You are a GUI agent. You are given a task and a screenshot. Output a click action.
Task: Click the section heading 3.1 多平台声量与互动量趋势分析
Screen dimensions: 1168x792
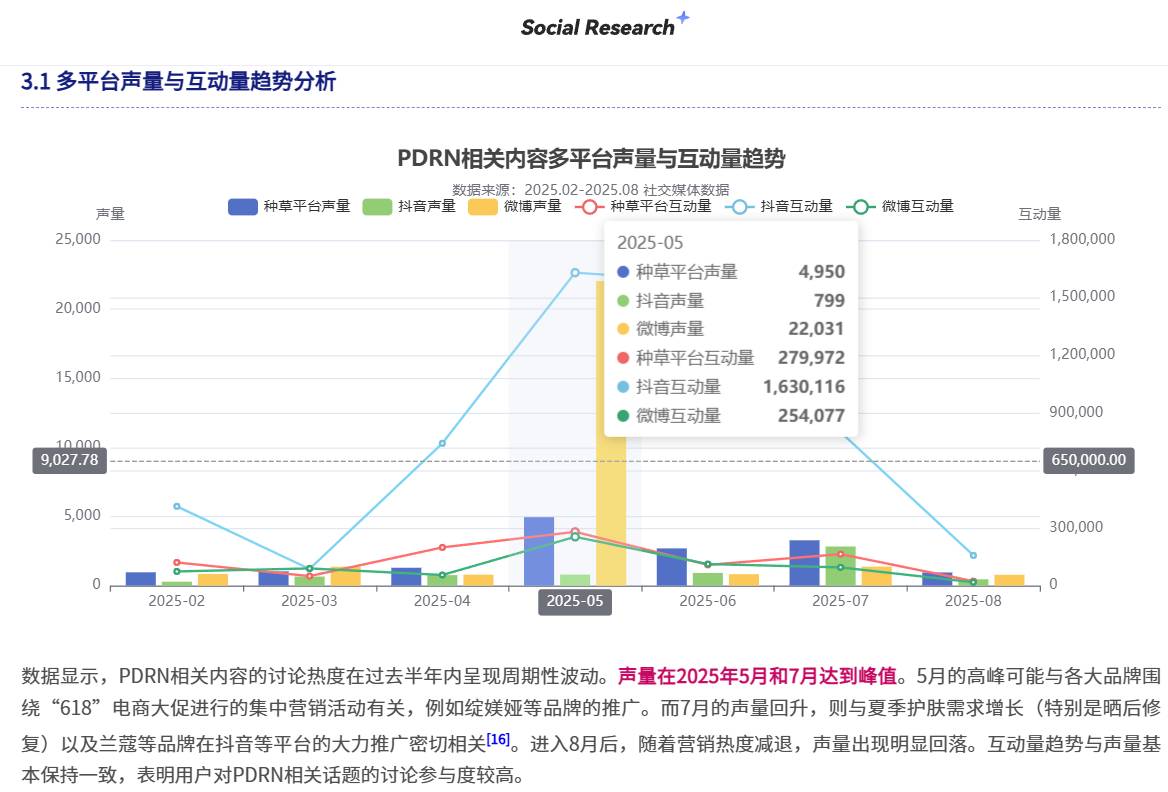[x=179, y=82]
